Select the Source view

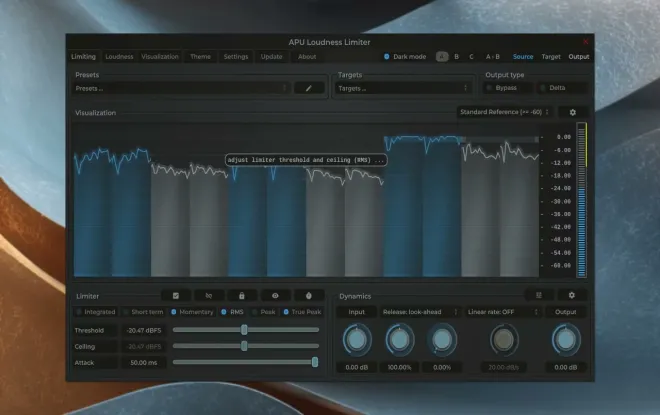(x=523, y=56)
